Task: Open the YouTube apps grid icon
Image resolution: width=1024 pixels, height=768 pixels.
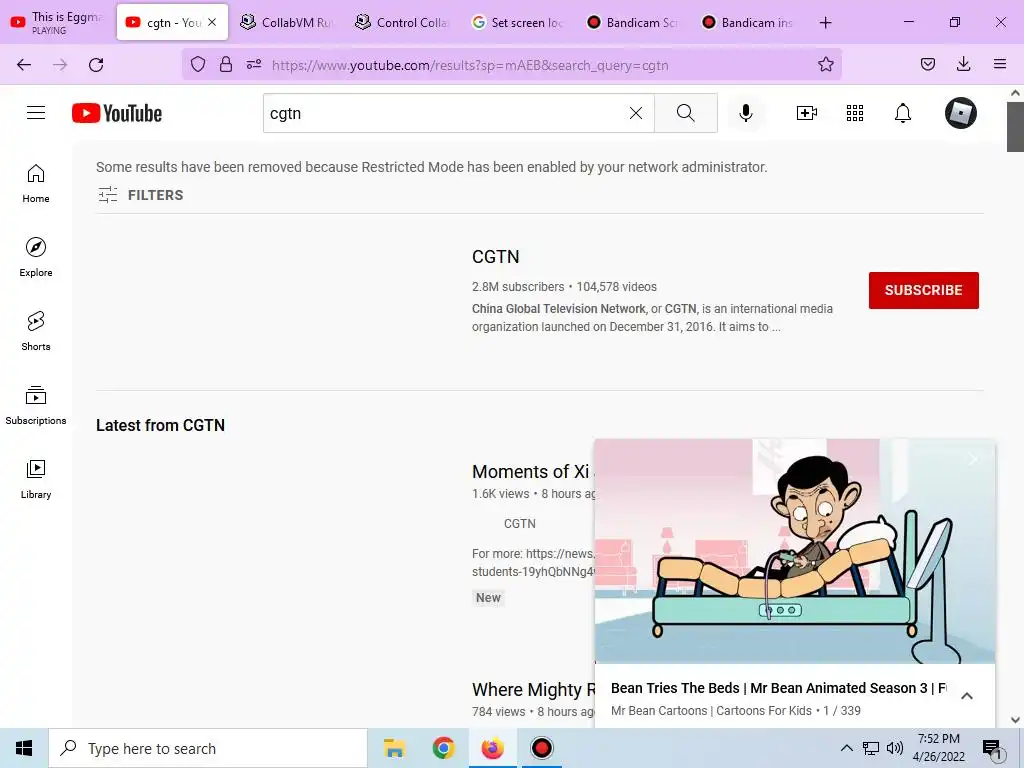Action: pos(855,113)
